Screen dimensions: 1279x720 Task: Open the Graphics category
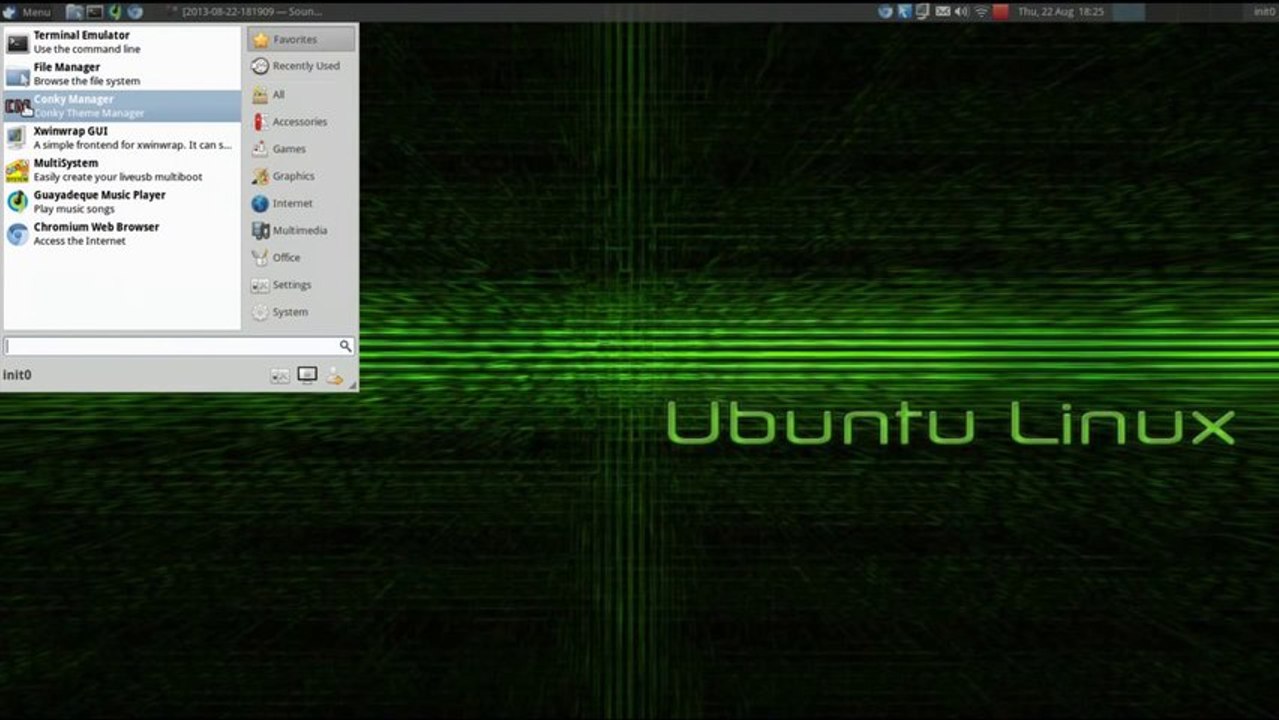(x=301, y=176)
